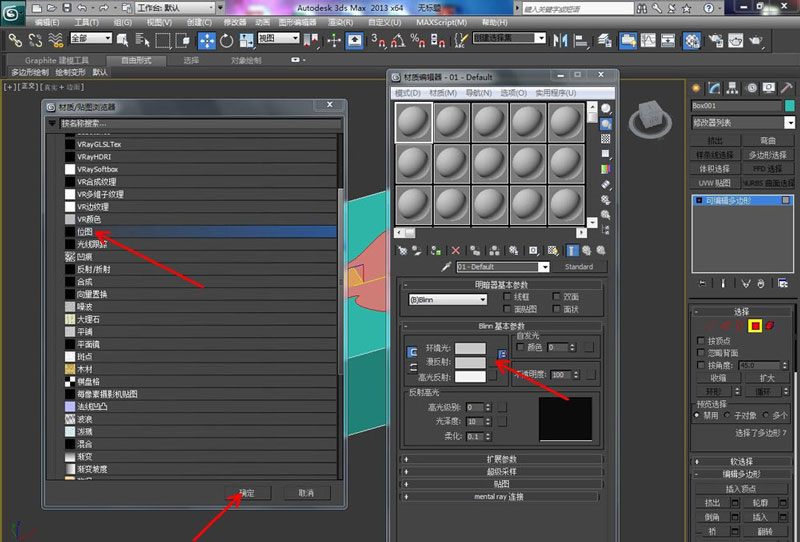
Task: Click the Select and Move tool
Action: coord(208,41)
